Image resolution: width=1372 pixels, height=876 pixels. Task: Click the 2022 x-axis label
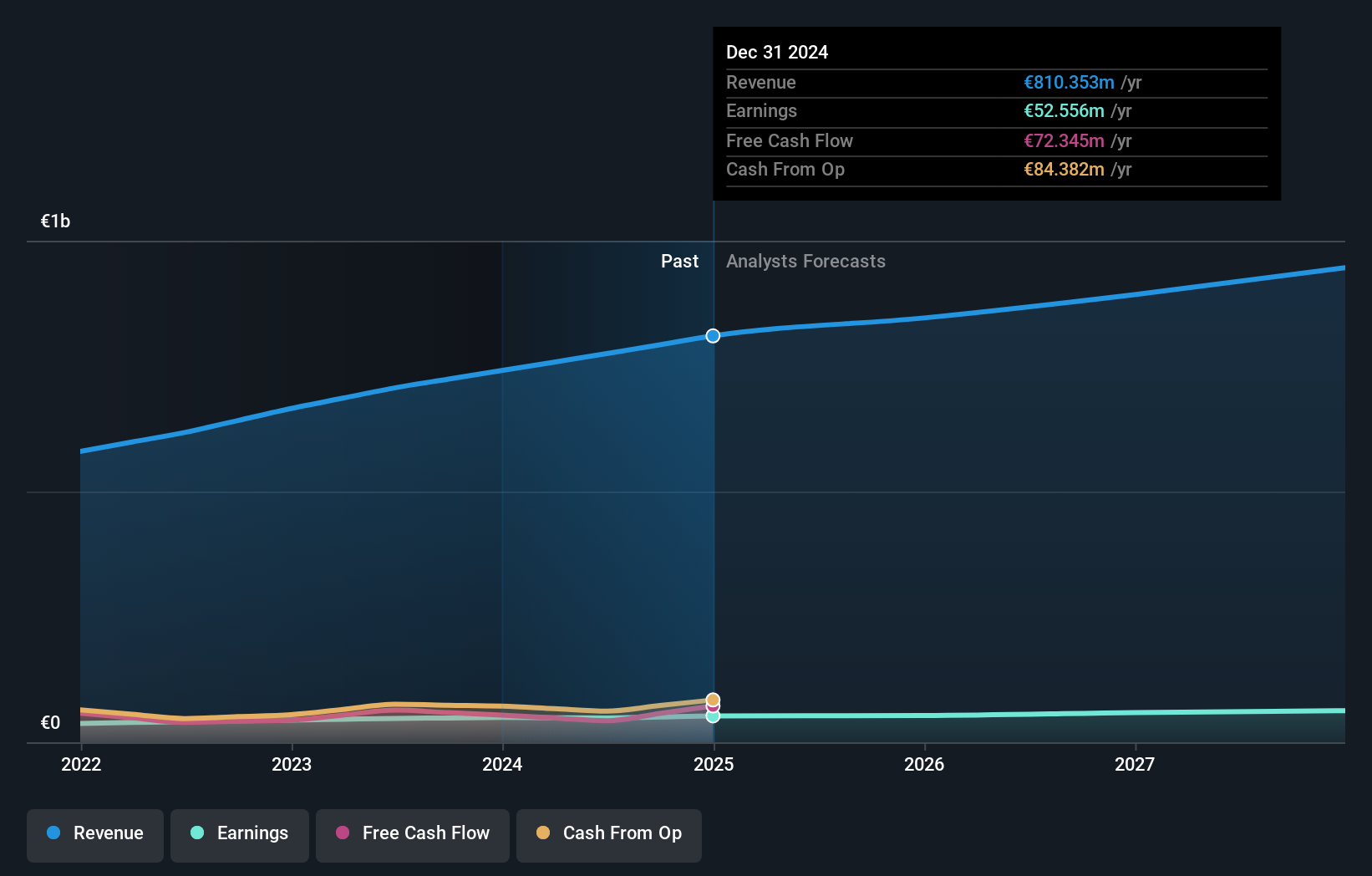[x=81, y=764]
